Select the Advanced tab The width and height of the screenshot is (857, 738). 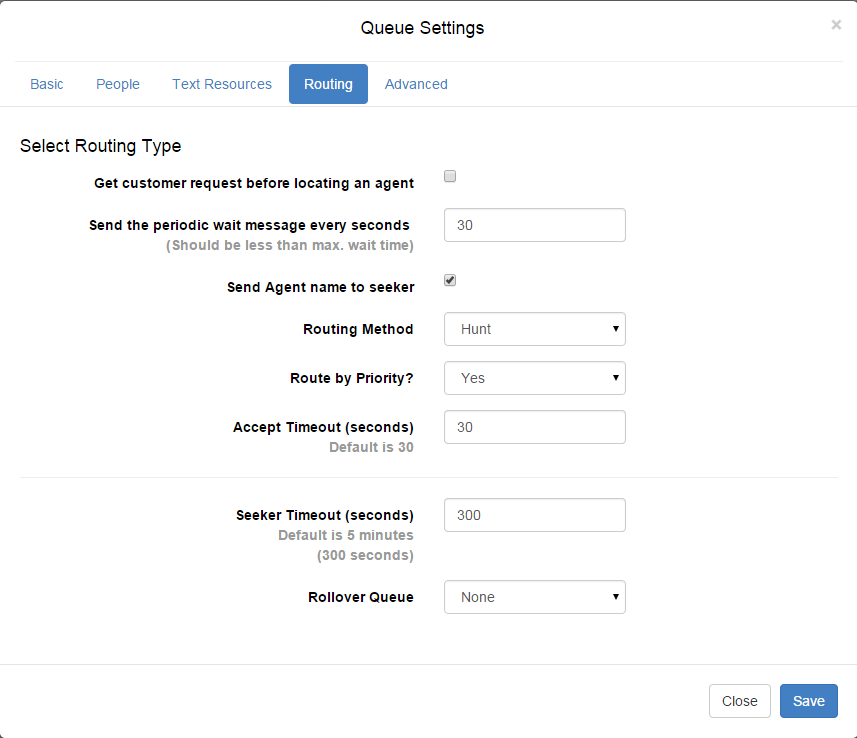click(416, 84)
